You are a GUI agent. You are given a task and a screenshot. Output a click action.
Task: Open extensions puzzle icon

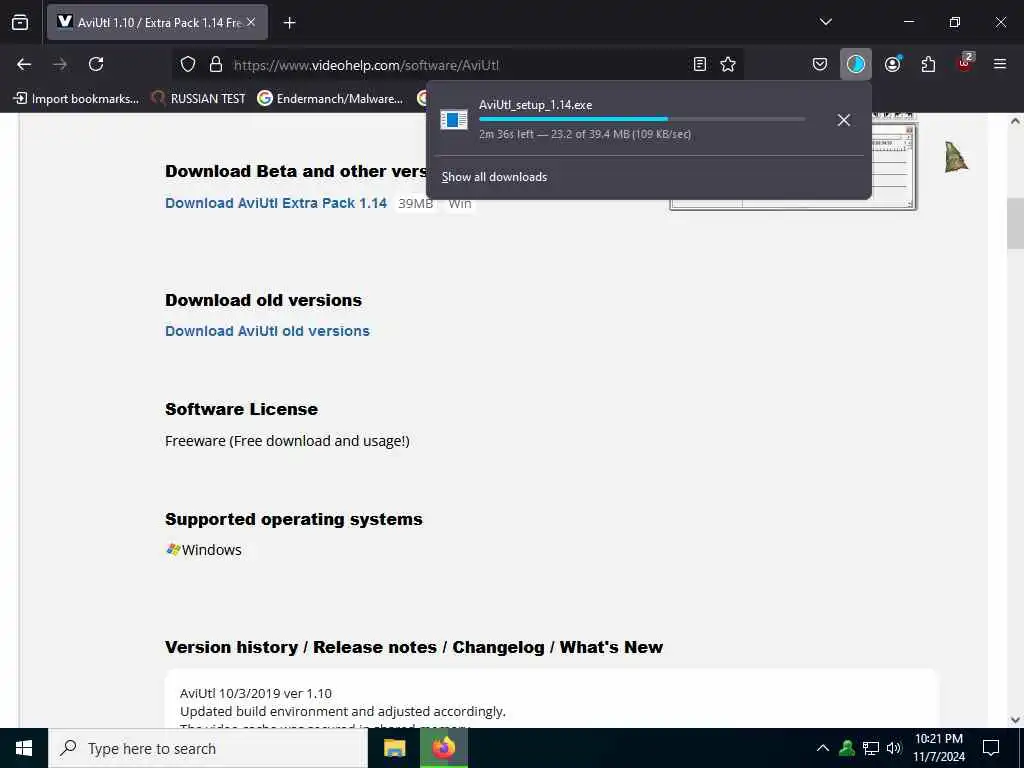(x=928, y=64)
